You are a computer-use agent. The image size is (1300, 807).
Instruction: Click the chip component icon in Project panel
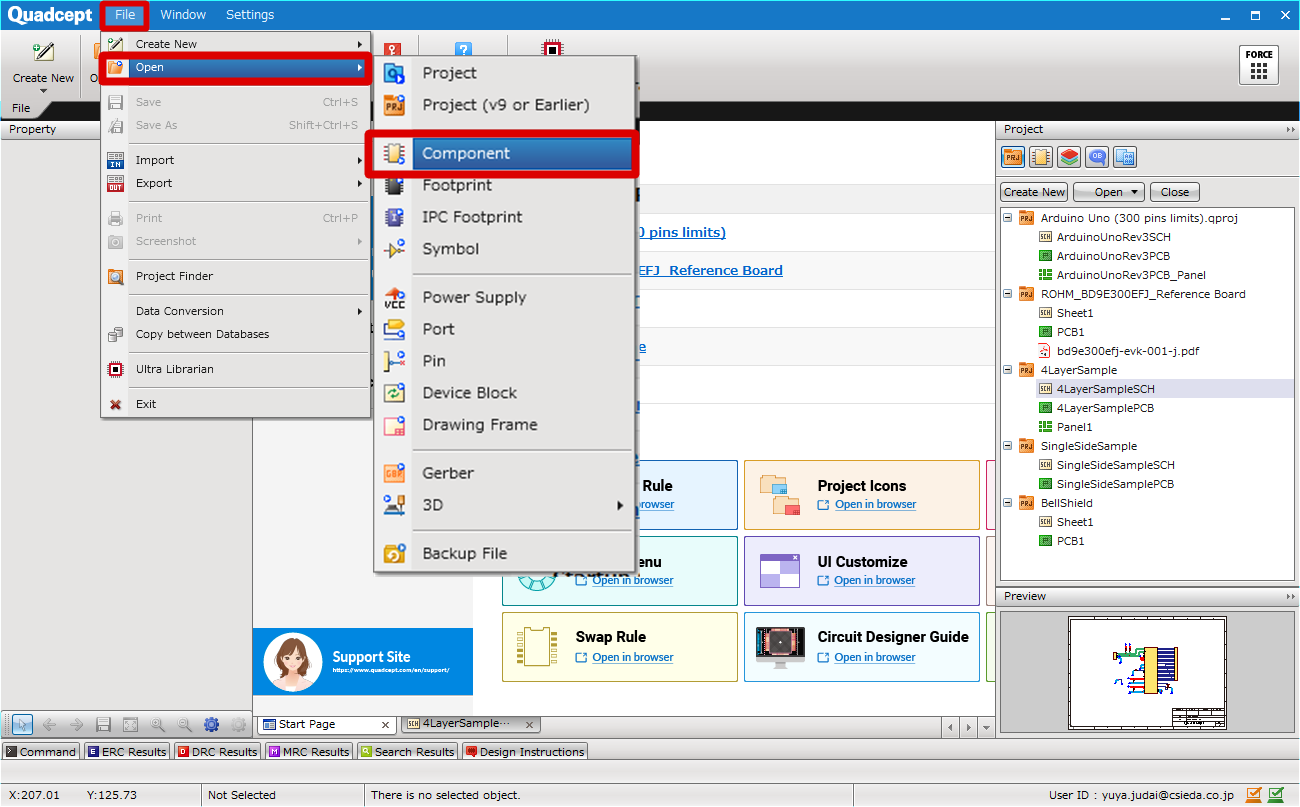(x=1041, y=157)
